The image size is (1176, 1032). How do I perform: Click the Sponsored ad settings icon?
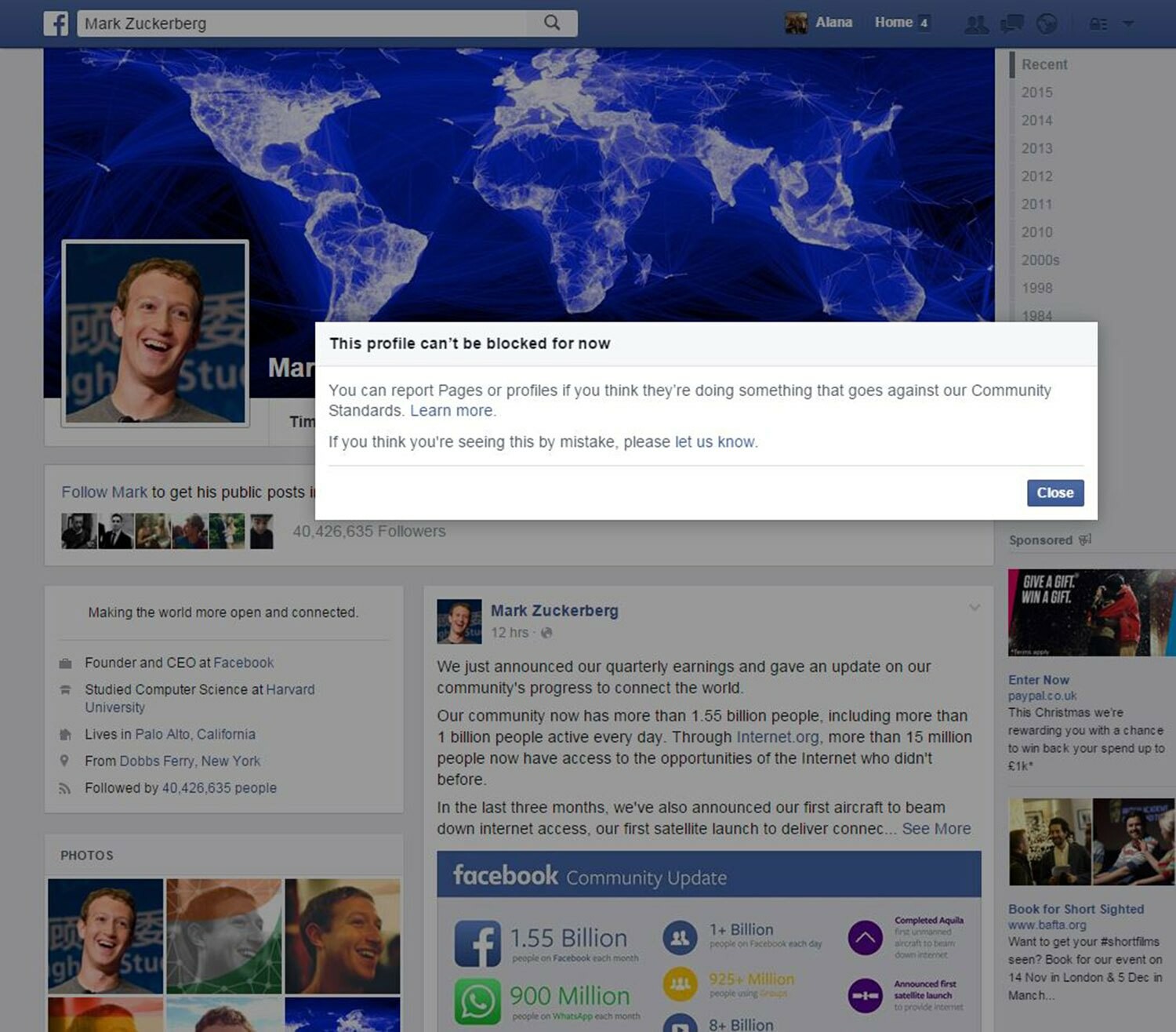tap(1085, 540)
